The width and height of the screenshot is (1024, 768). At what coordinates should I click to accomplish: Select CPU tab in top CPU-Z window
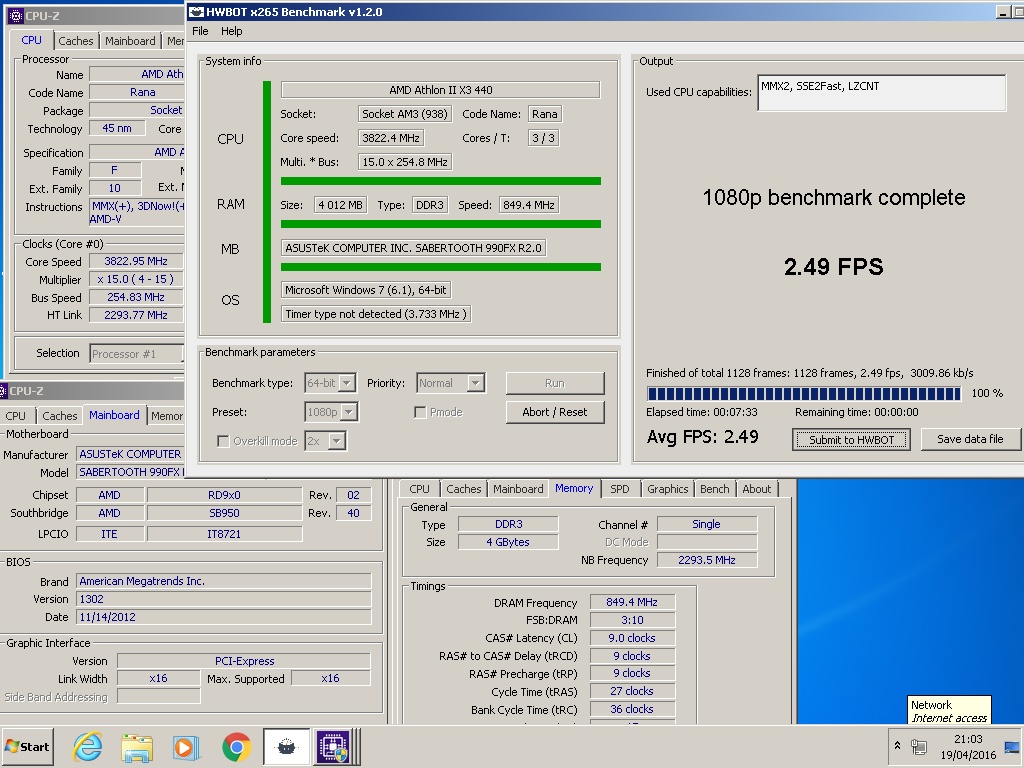pos(31,40)
